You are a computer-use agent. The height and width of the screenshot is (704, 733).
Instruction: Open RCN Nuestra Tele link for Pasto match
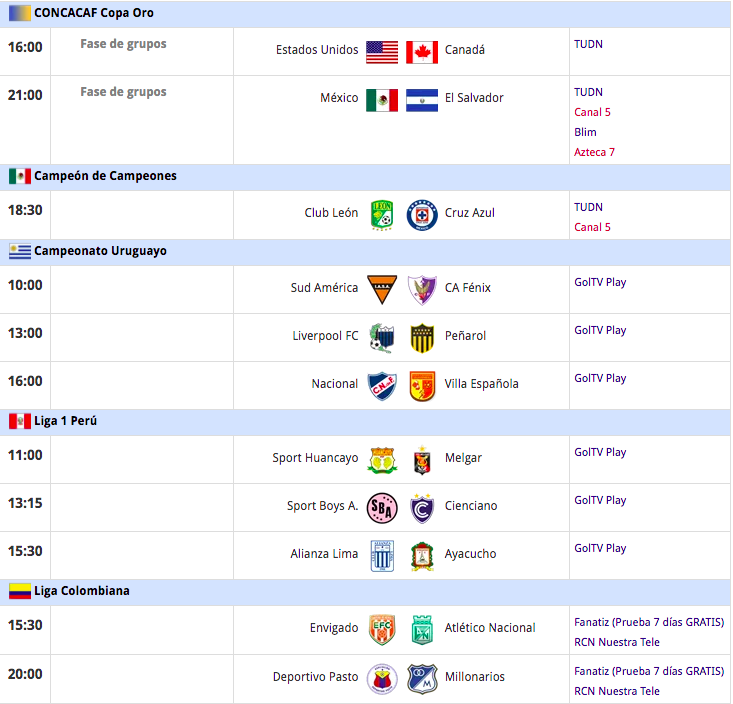point(616,691)
